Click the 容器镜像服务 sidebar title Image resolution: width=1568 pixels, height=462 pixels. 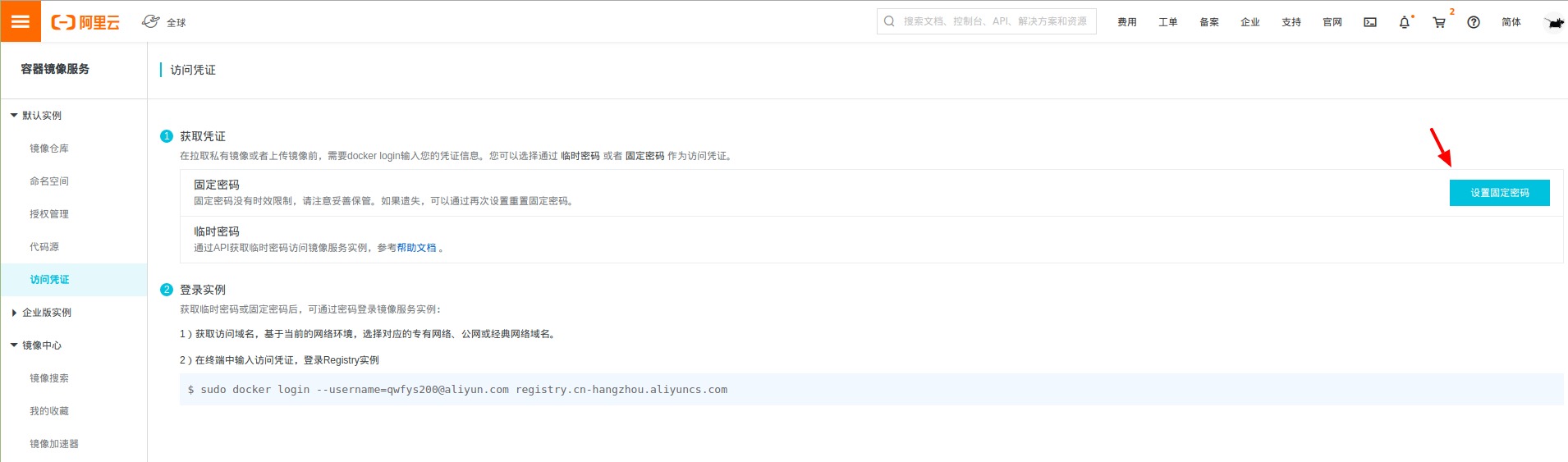[55, 69]
